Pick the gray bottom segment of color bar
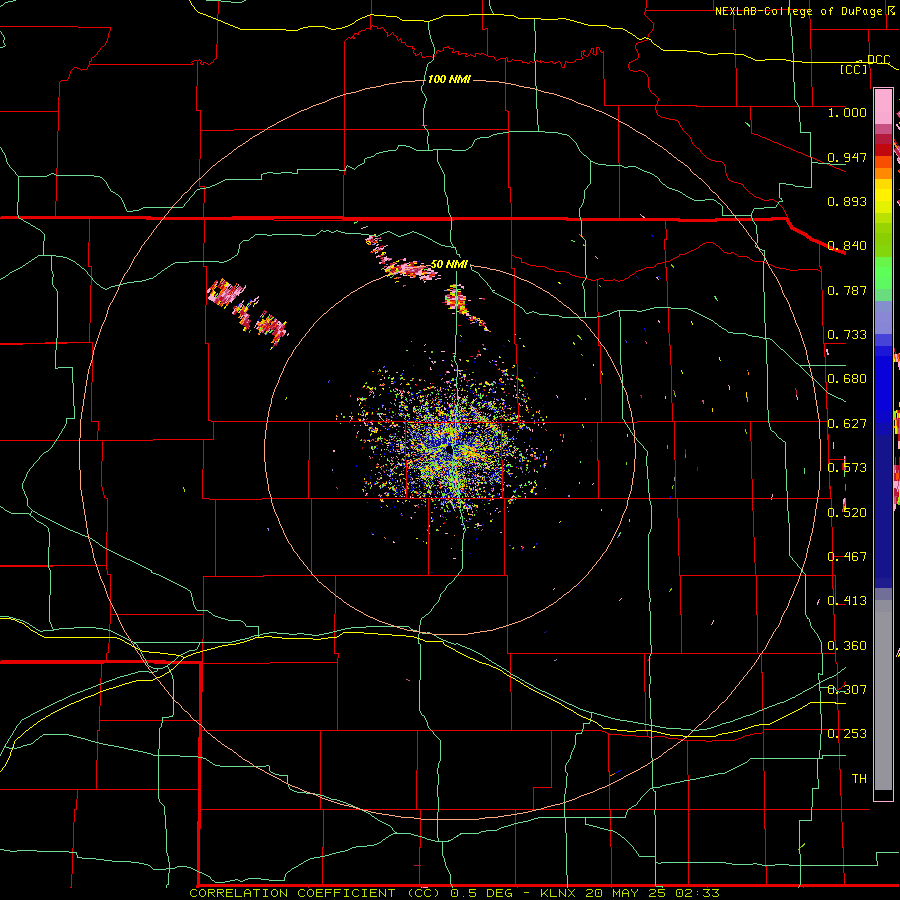The image size is (900, 900). (x=883, y=695)
